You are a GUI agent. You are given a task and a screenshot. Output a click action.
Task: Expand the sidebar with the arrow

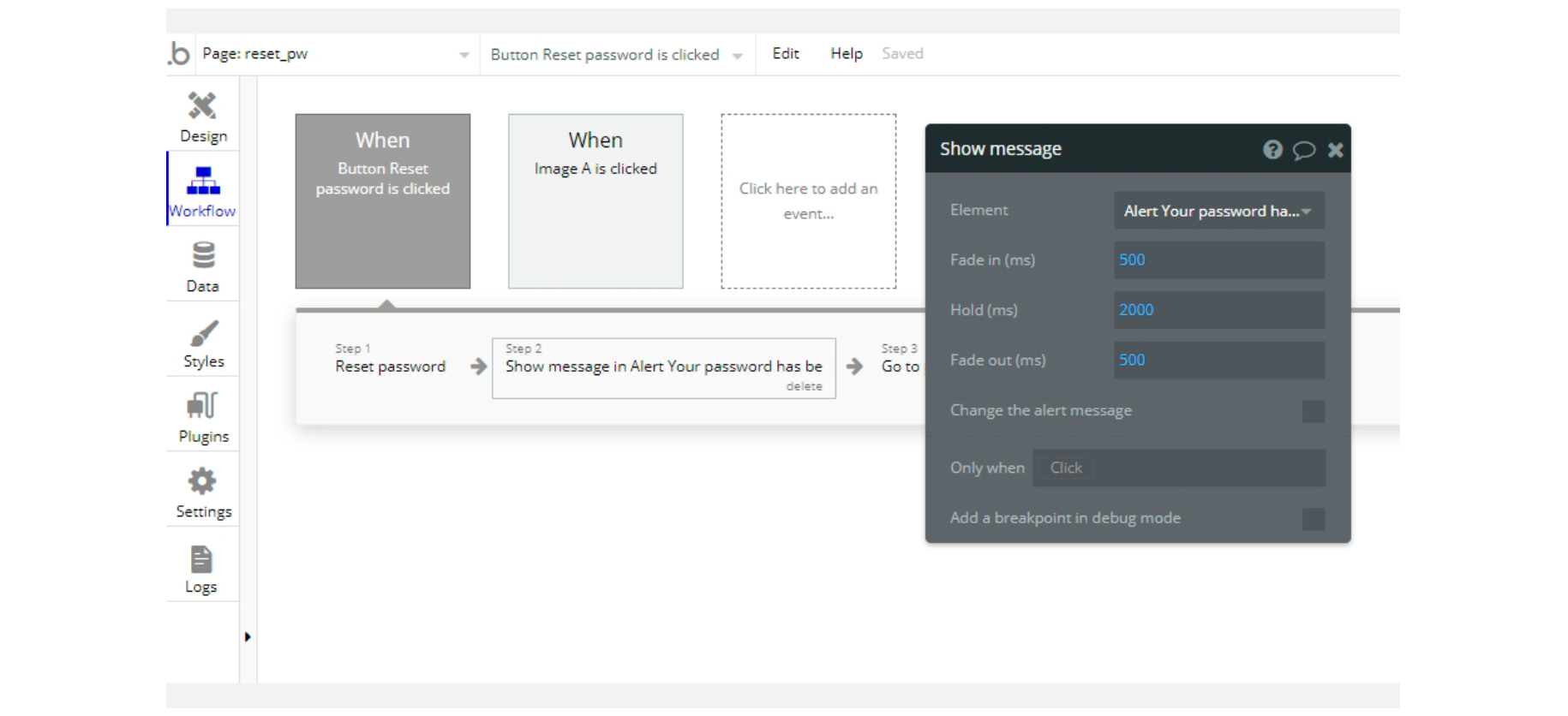coord(248,636)
